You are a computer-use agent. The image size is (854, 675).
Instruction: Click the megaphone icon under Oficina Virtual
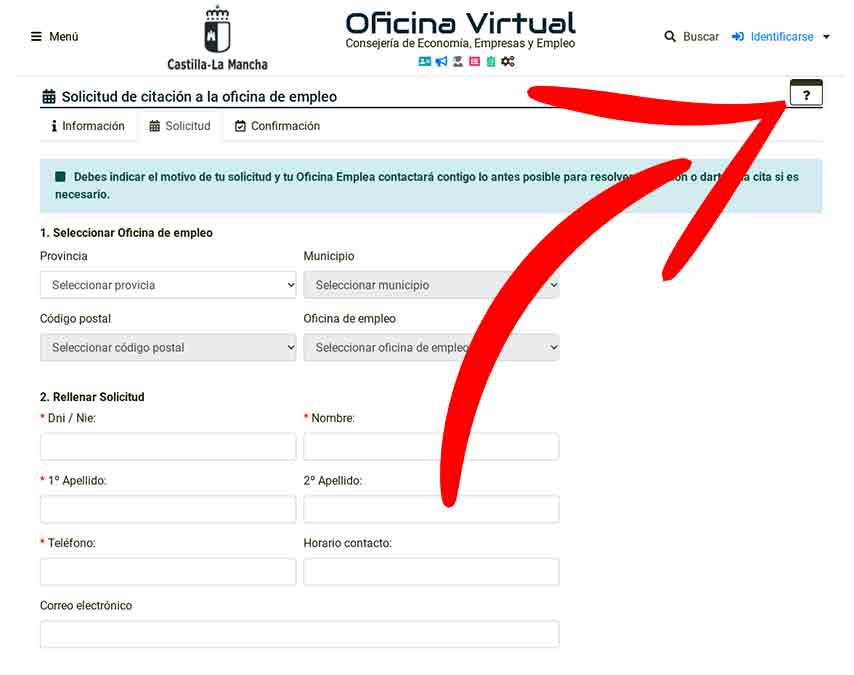point(441,62)
